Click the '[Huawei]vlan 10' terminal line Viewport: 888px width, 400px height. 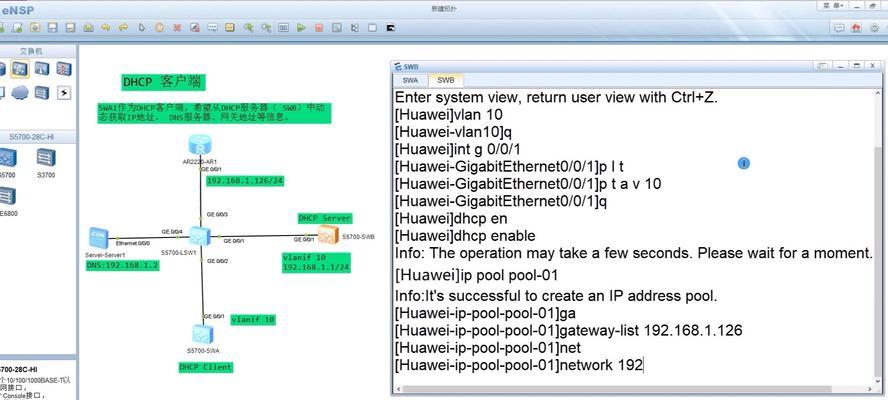pyautogui.click(x=449, y=114)
